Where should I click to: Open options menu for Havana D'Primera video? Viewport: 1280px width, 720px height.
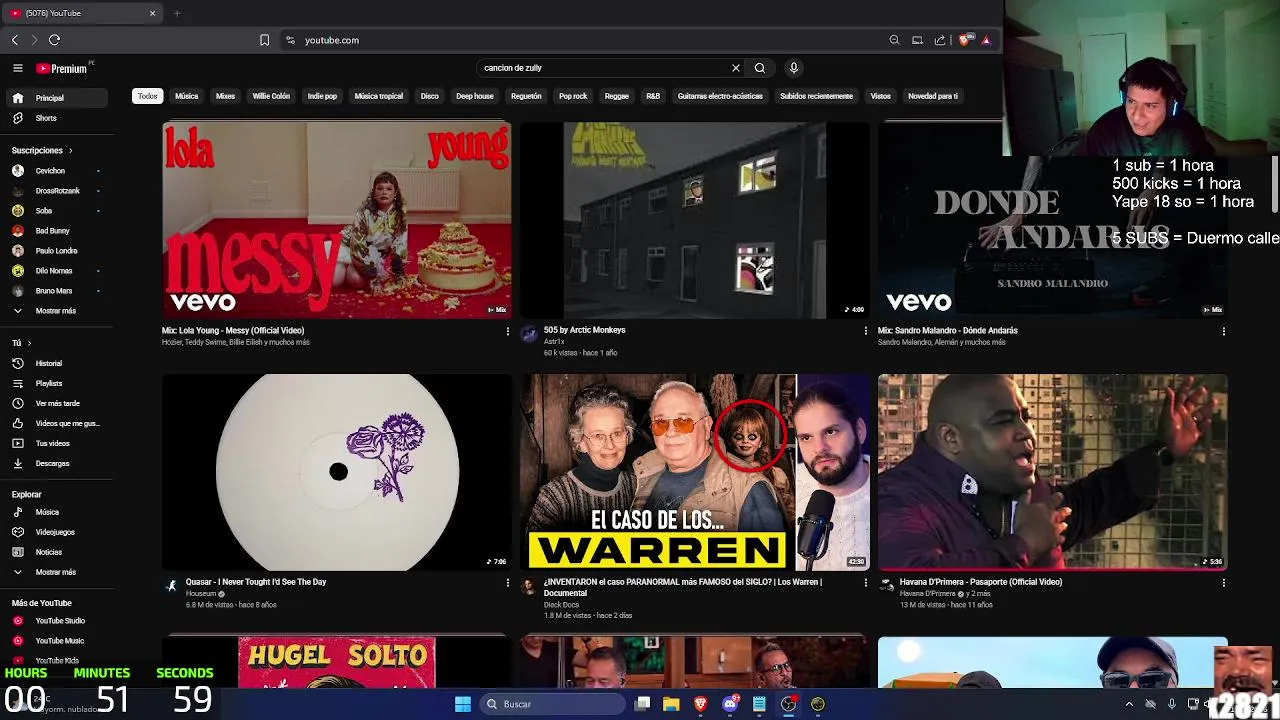pyautogui.click(x=1223, y=583)
